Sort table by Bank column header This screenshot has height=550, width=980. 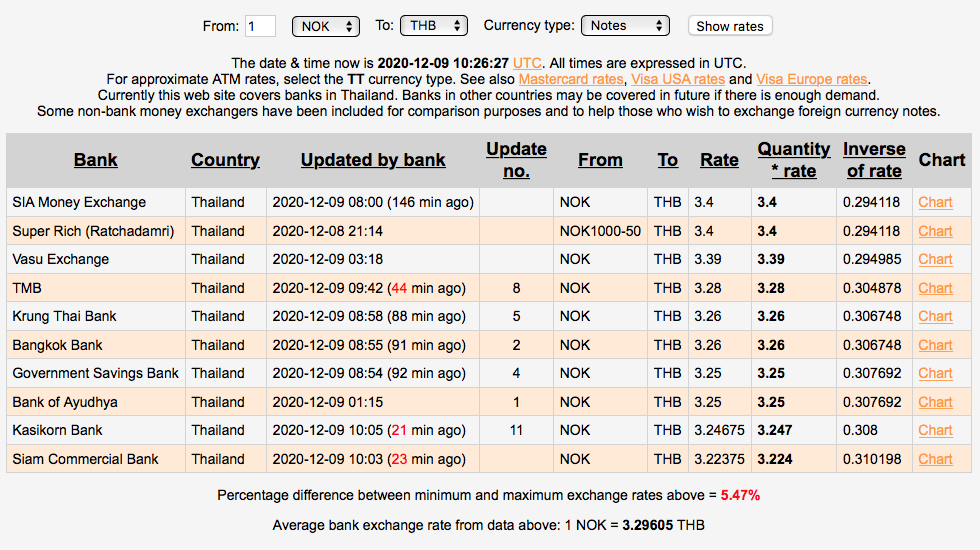point(96,160)
